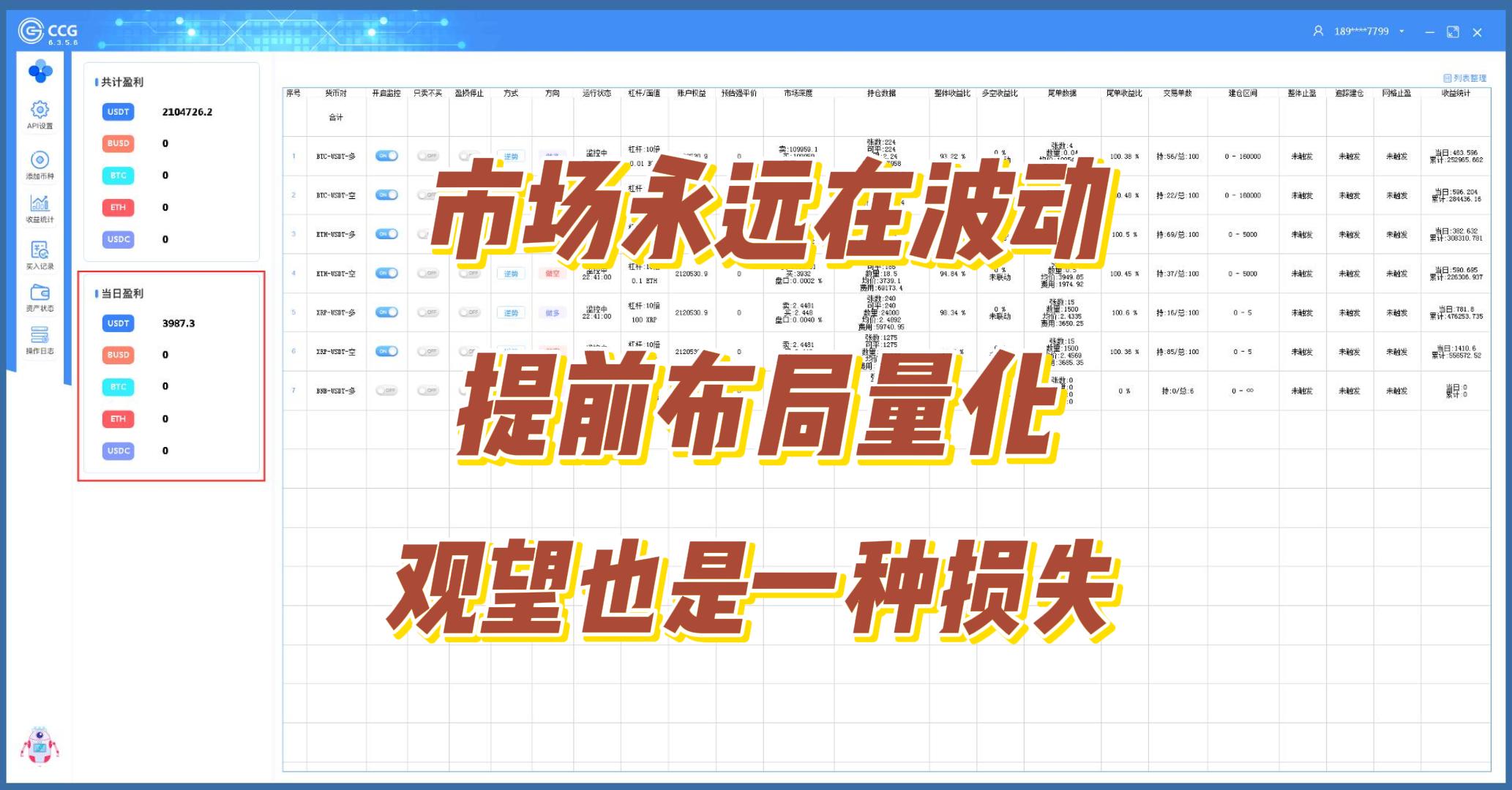Click the user account avatar icon
The image size is (1512, 790).
coord(1318,31)
